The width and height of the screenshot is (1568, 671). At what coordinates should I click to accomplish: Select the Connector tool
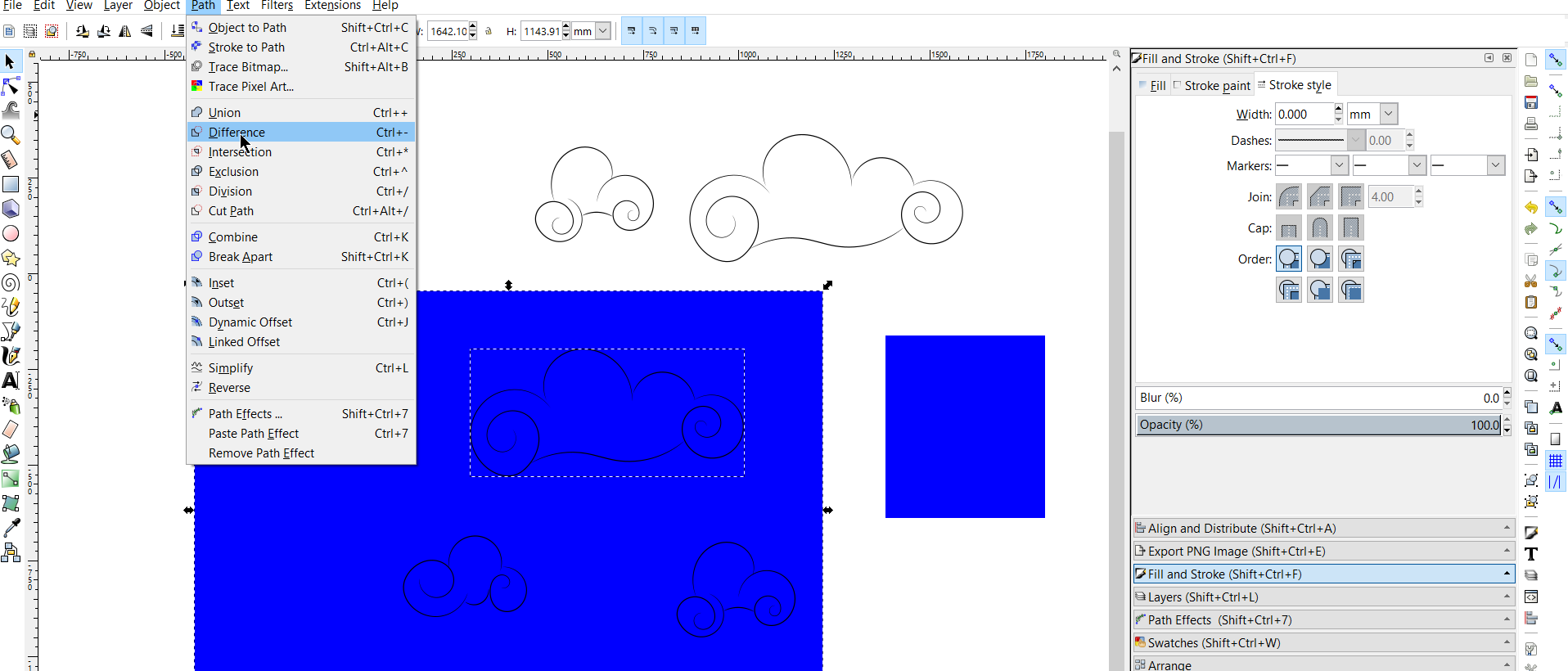coord(10,552)
